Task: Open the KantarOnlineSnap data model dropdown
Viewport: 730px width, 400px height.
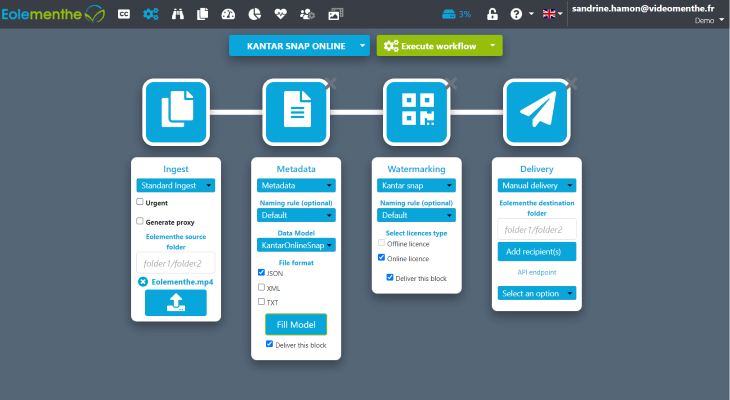Action: tap(296, 245)
